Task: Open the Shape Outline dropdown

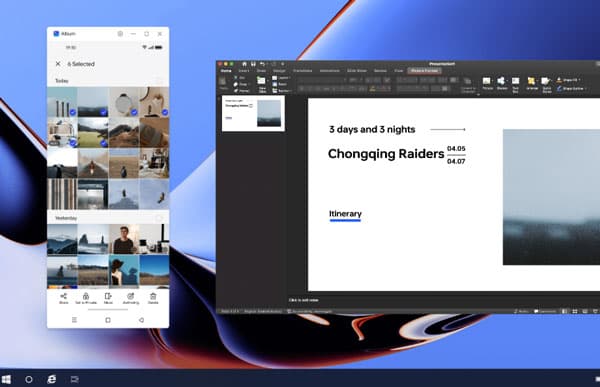Action: (x=571, y=88)
